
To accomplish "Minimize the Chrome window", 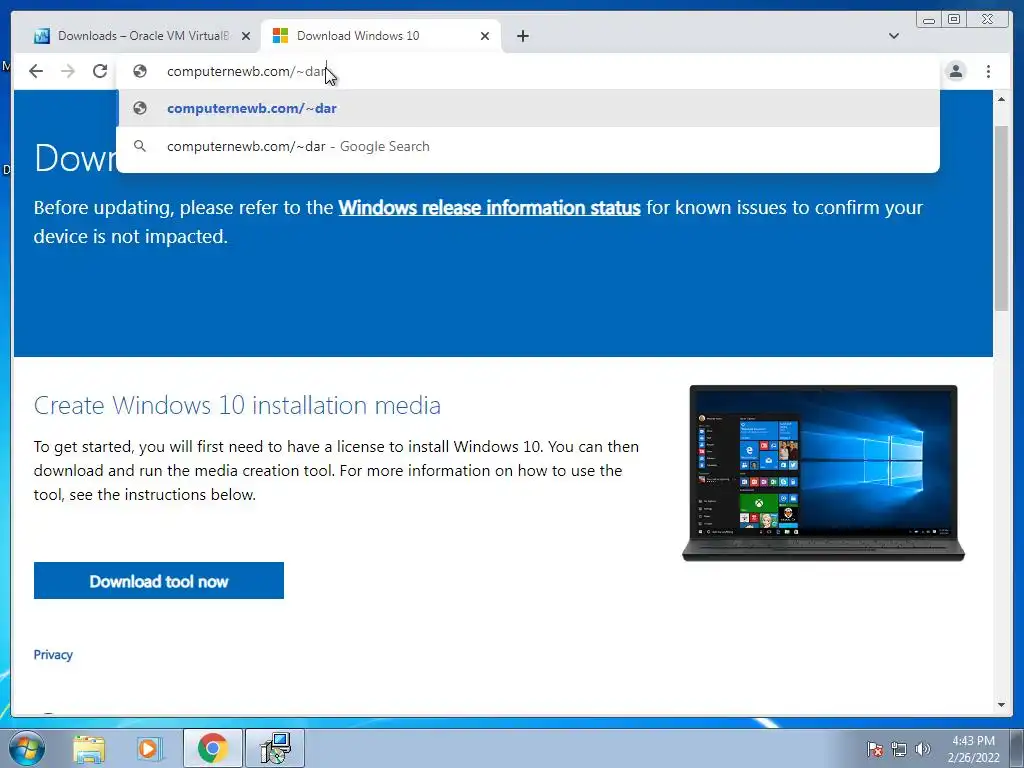I will [x=929, y=20].
